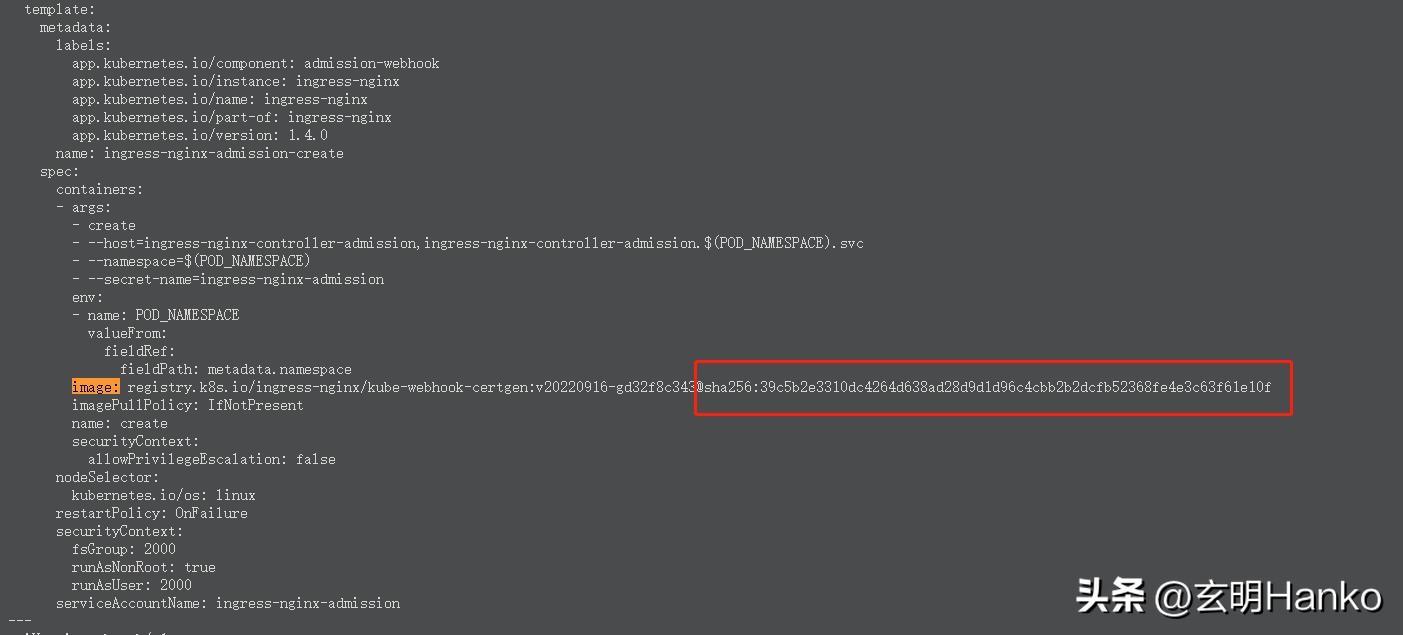
Task: Click 'serviceAccountName: ingress-nginx-admission' text
Action: (x=227, y=603)
